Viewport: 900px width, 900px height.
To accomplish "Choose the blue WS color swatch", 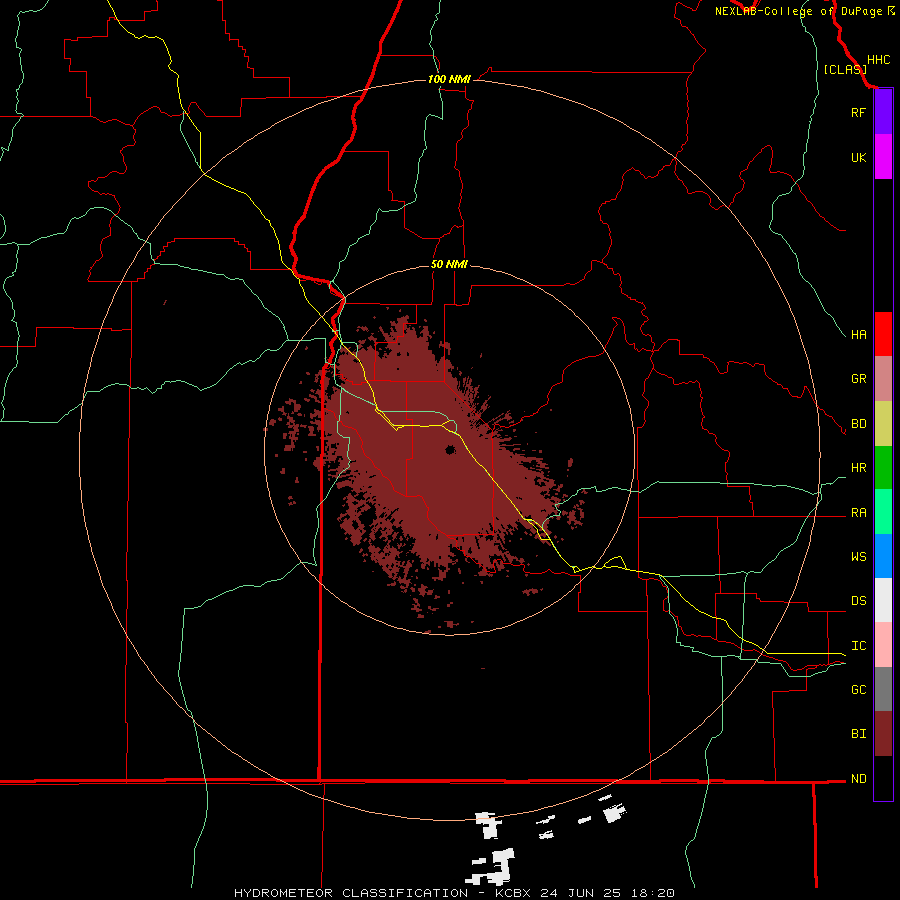I will click(x=883, y=556).
